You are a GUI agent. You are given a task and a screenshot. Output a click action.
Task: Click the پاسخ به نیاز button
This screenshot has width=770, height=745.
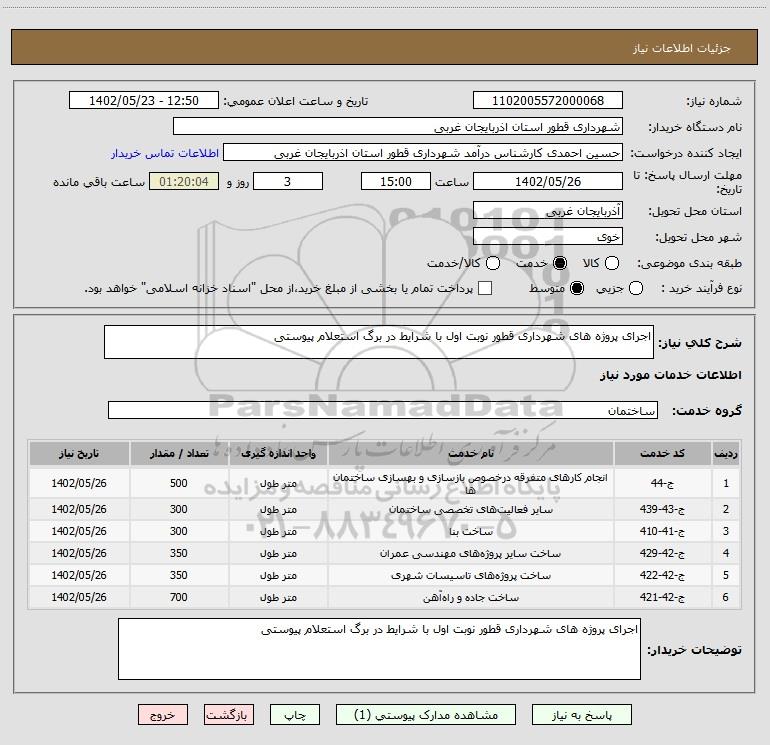pos(582,715)
